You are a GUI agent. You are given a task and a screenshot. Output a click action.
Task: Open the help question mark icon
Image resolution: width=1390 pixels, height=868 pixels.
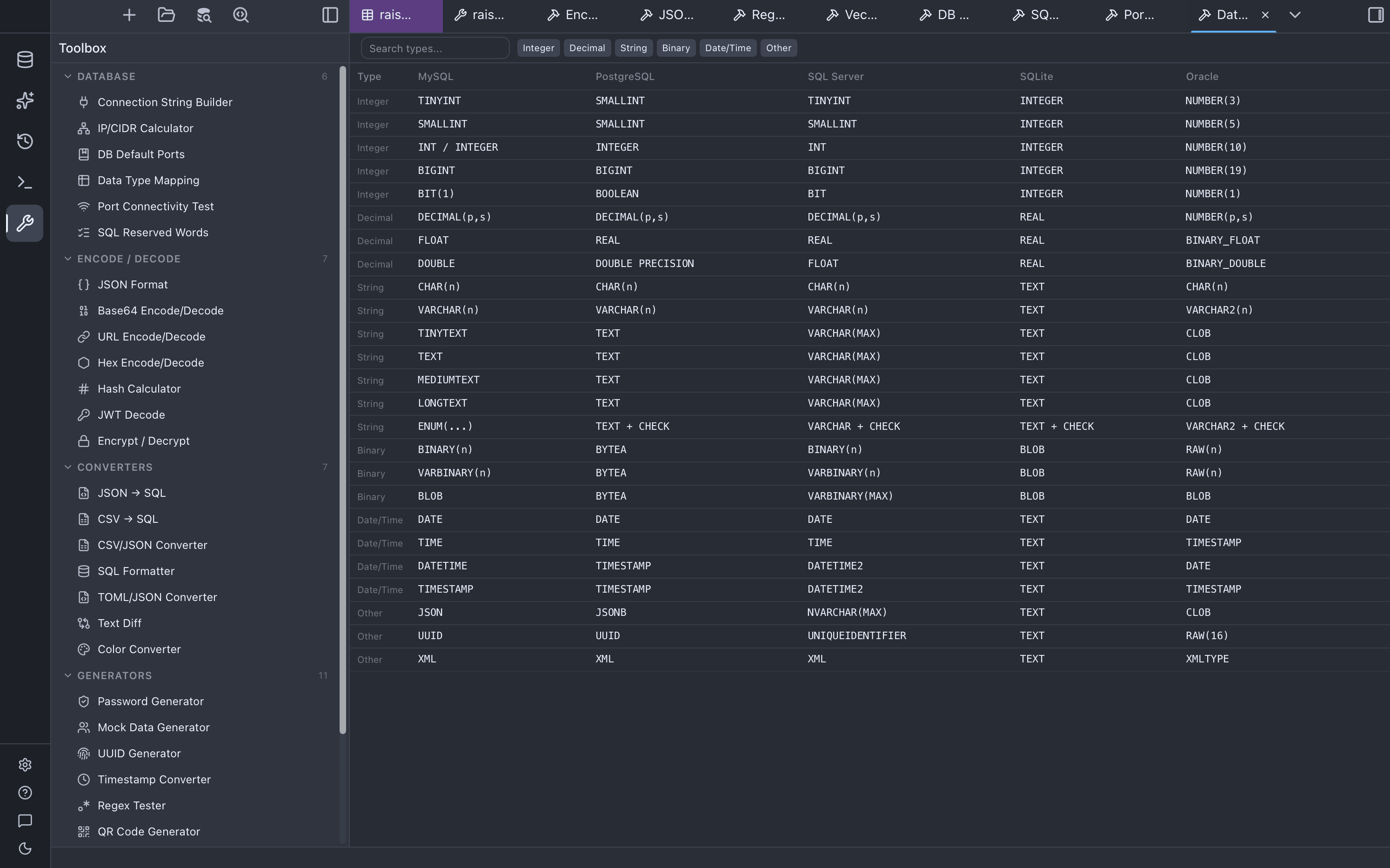point(25,793)
